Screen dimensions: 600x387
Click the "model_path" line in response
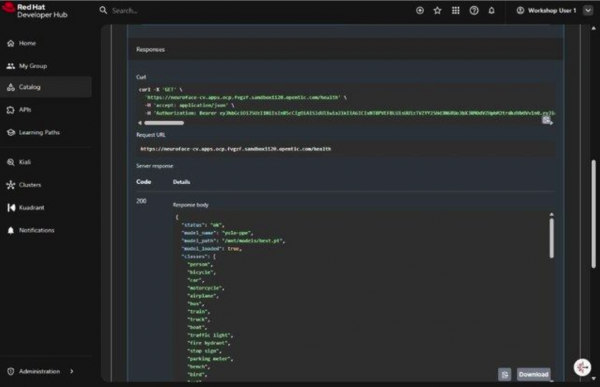pyautogui.click(x=233, y=241)
